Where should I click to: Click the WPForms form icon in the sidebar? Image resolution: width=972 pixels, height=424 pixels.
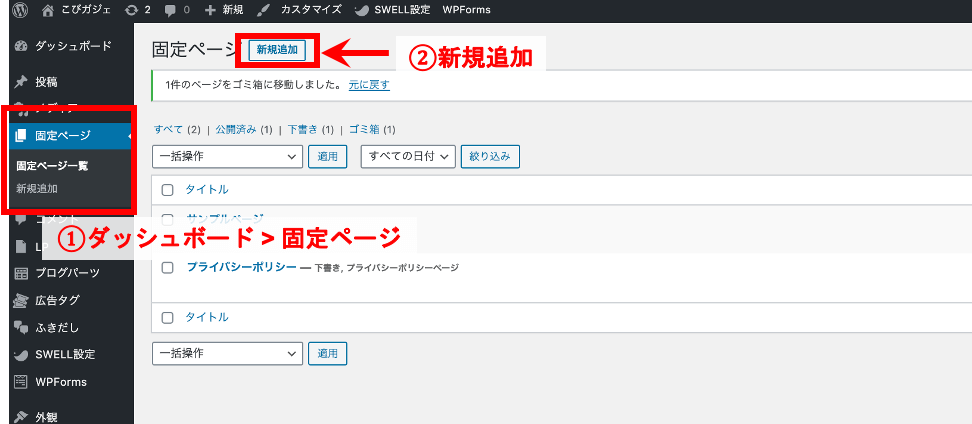[x=21, y=382]
